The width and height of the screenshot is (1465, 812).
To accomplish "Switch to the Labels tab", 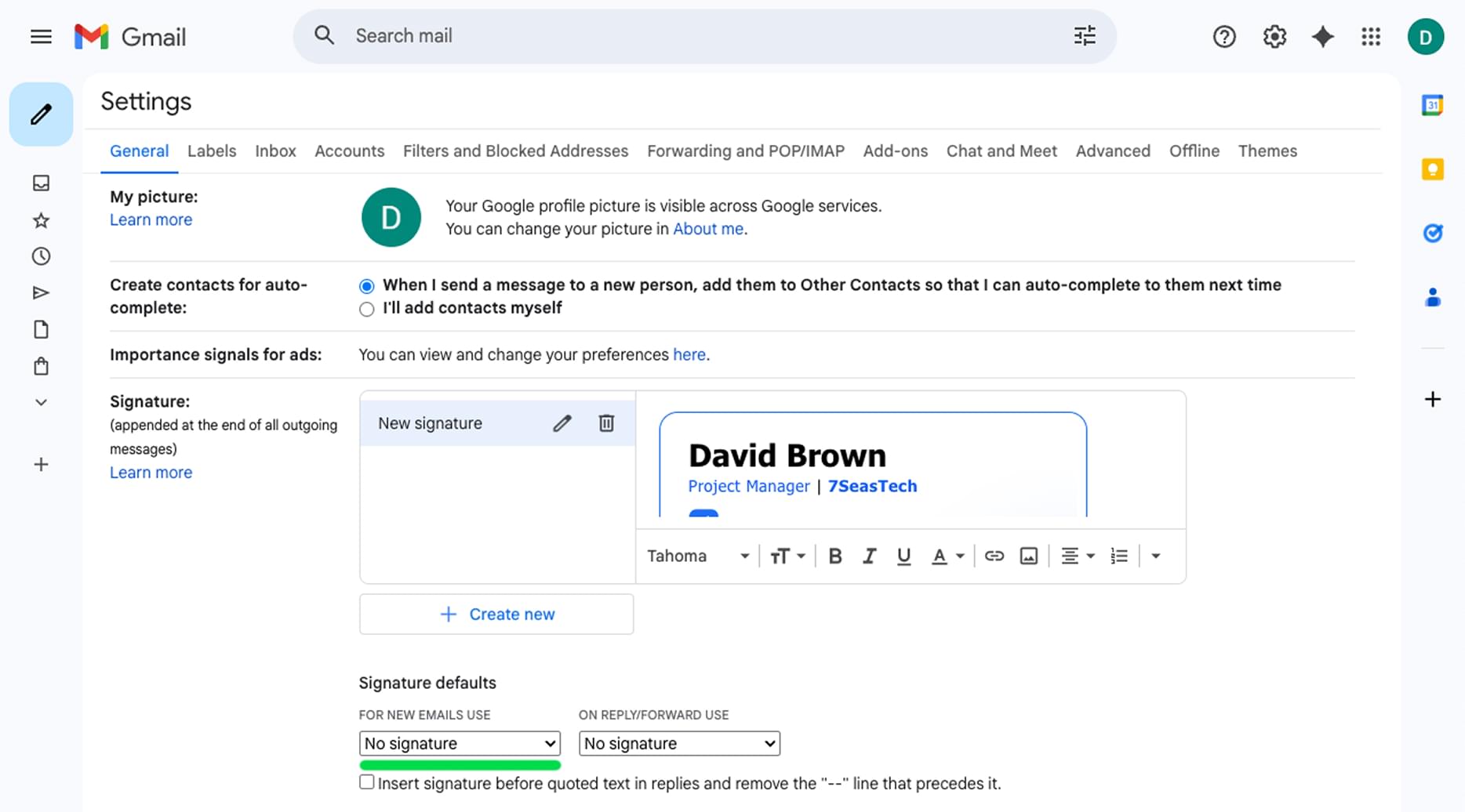I will pyautogui.click(x=212, y=151).
